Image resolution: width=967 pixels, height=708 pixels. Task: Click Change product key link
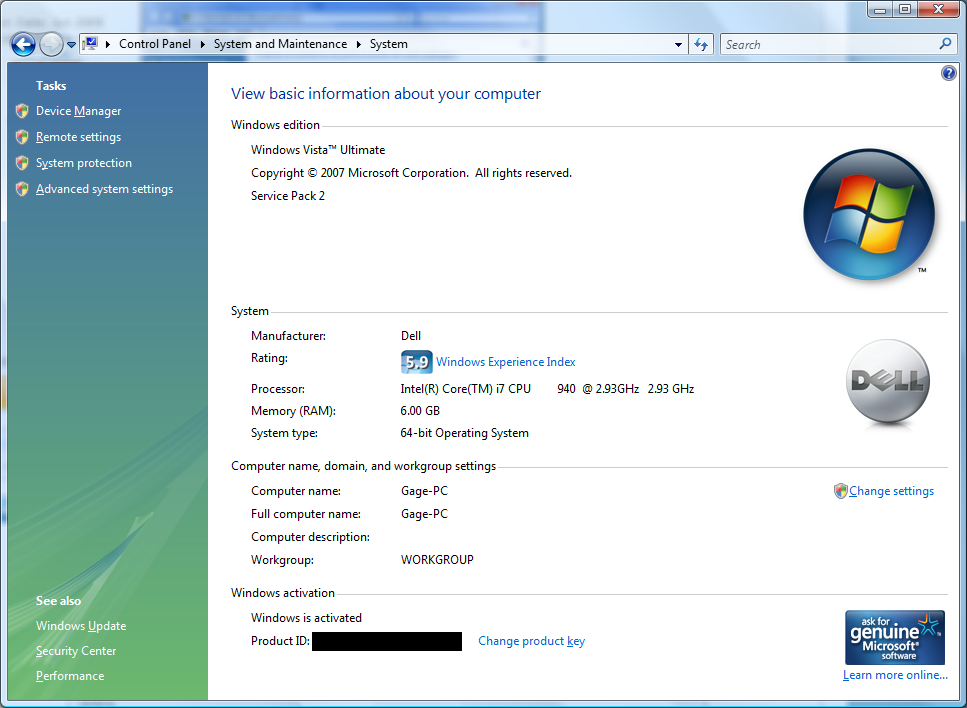click(x=532, y=641)
